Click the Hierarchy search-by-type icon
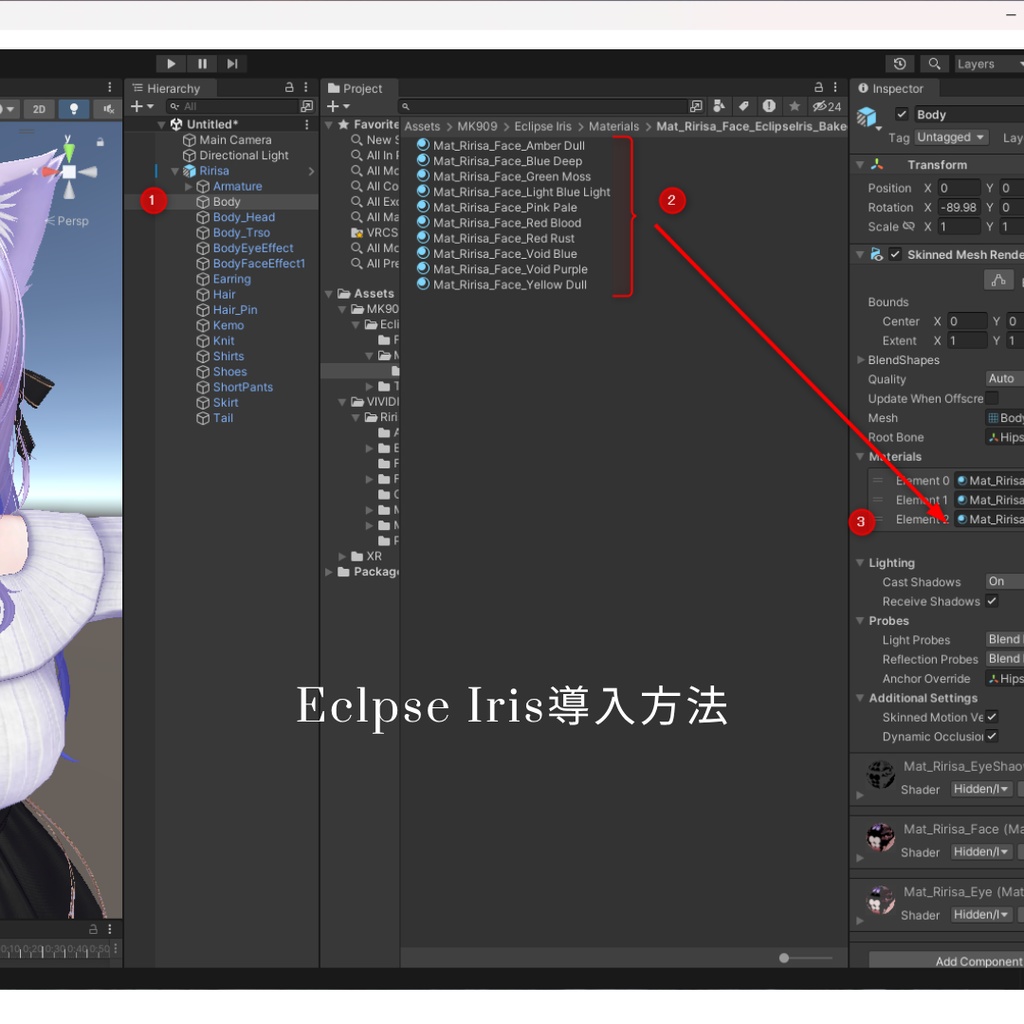 (306, 106)
